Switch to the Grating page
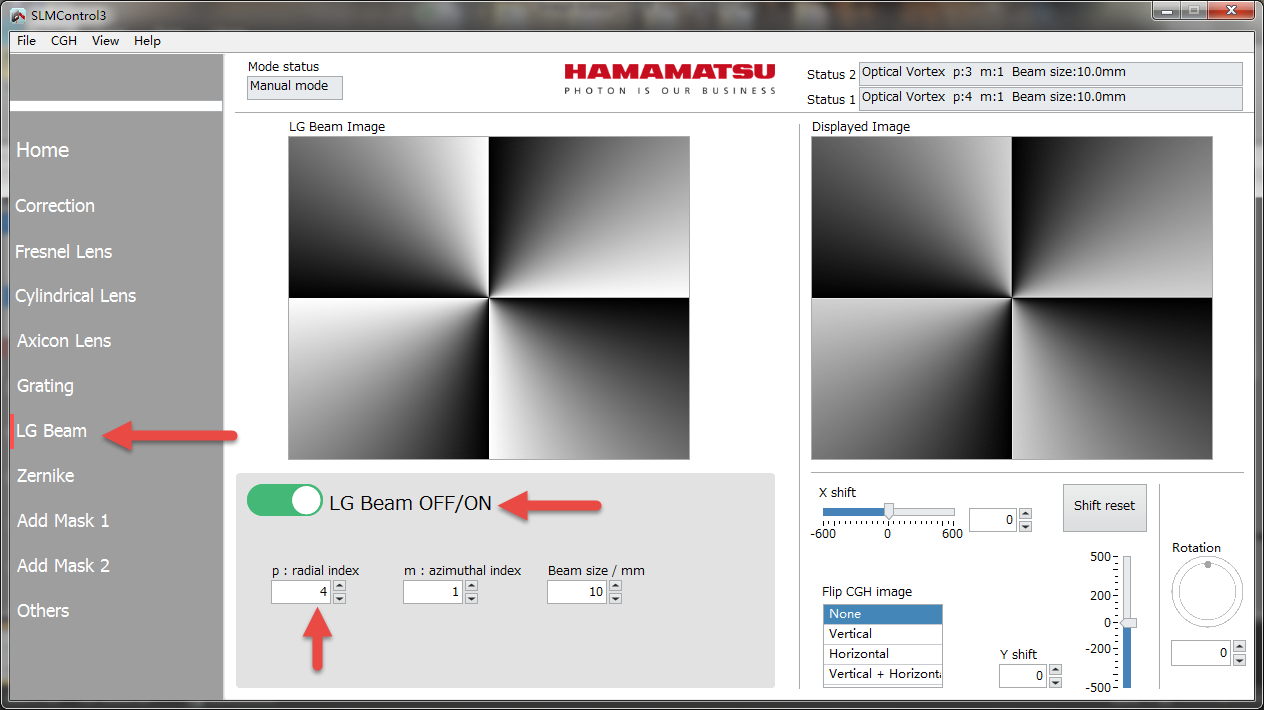This screenshot has width=1264, height=710. point(45,386)
